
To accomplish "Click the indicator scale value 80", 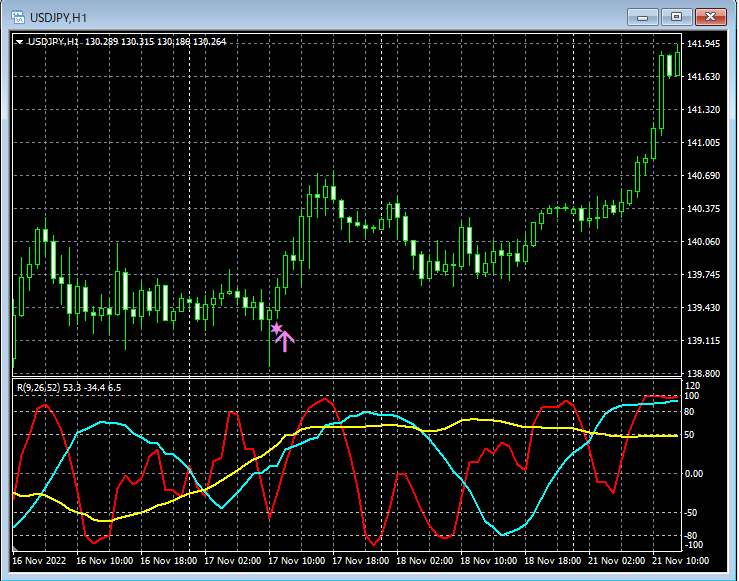I will click(690, 412).
